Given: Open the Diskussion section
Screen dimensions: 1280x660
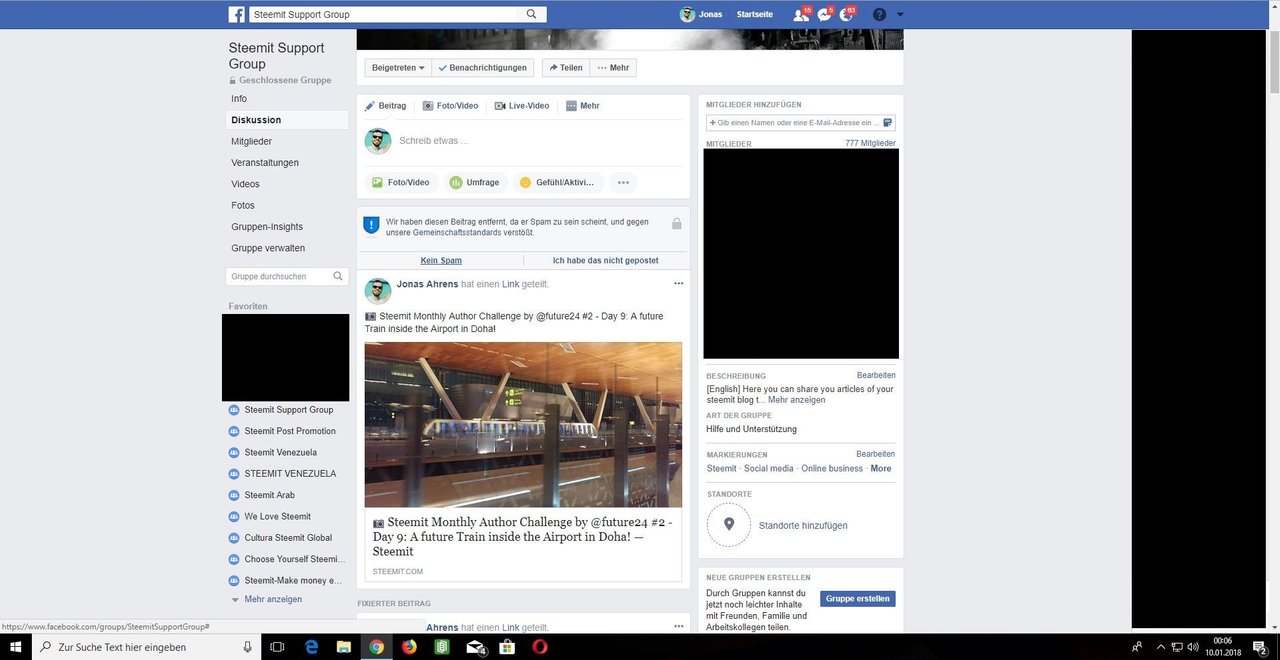Looking at the screenshot, I should click(256, 120).
